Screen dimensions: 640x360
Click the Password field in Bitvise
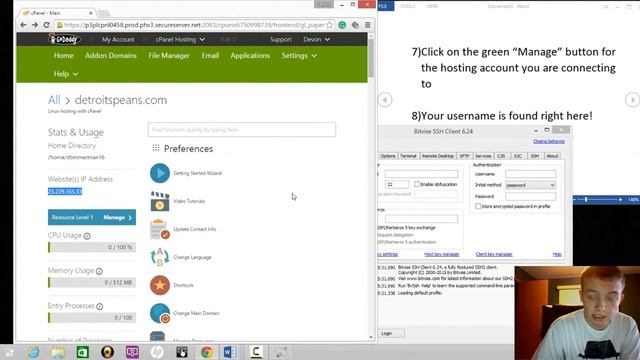tap(530, 197)
